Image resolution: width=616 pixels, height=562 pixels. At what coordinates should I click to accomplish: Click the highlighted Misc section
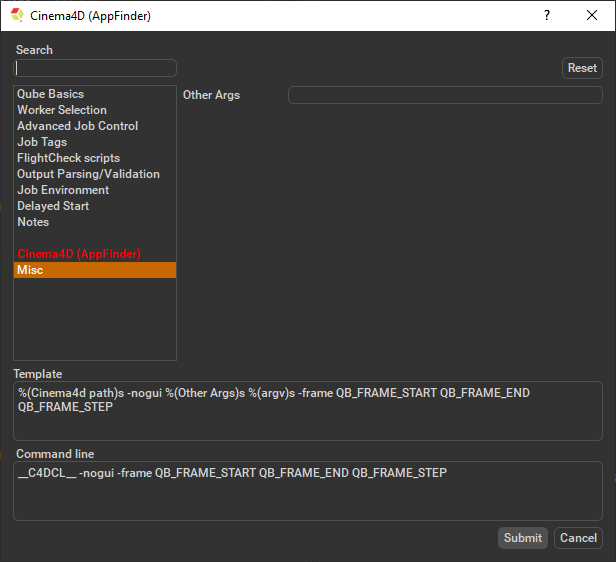[x=95, y=270]
